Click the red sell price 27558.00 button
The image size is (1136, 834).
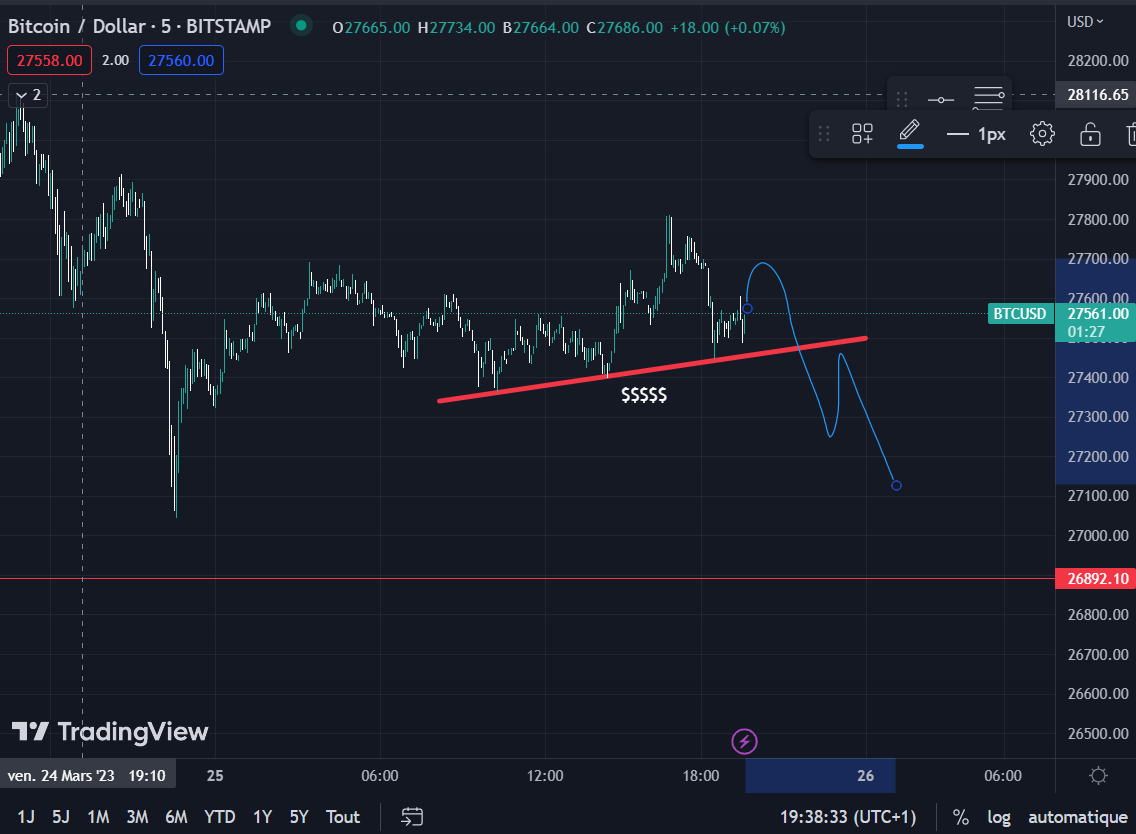tap(49, 60)
